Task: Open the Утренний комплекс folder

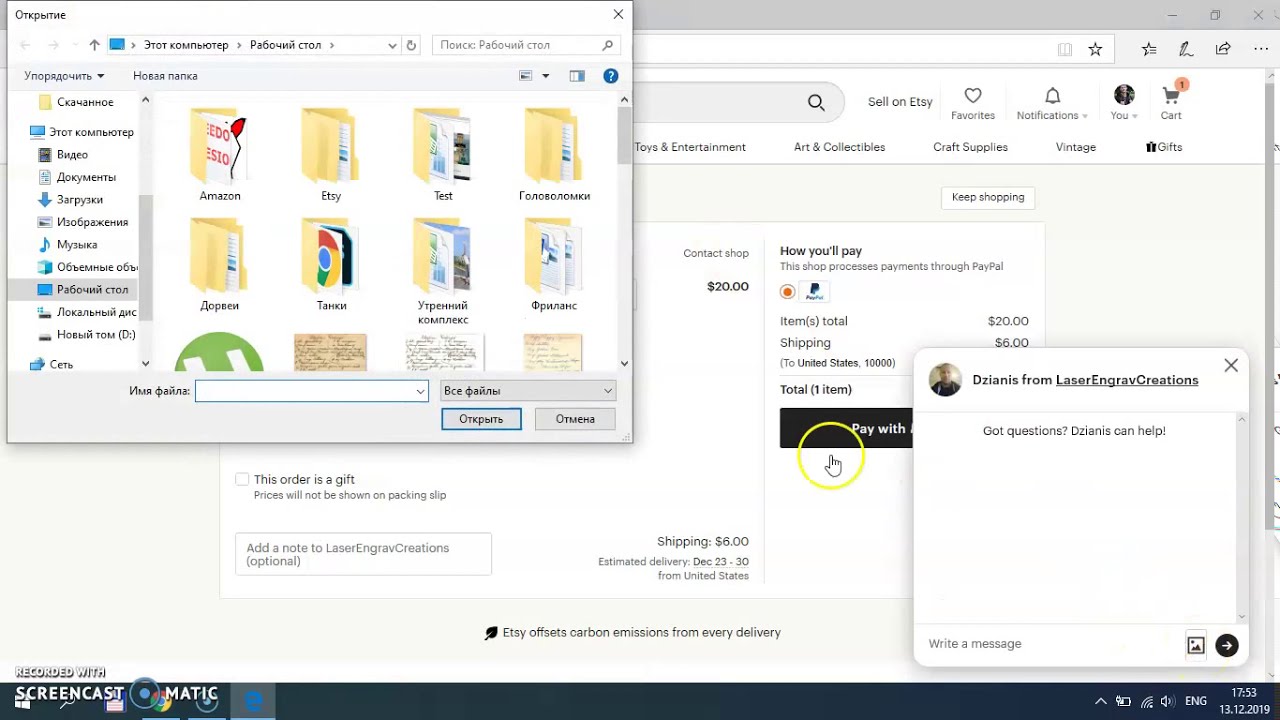Action: 443,271
